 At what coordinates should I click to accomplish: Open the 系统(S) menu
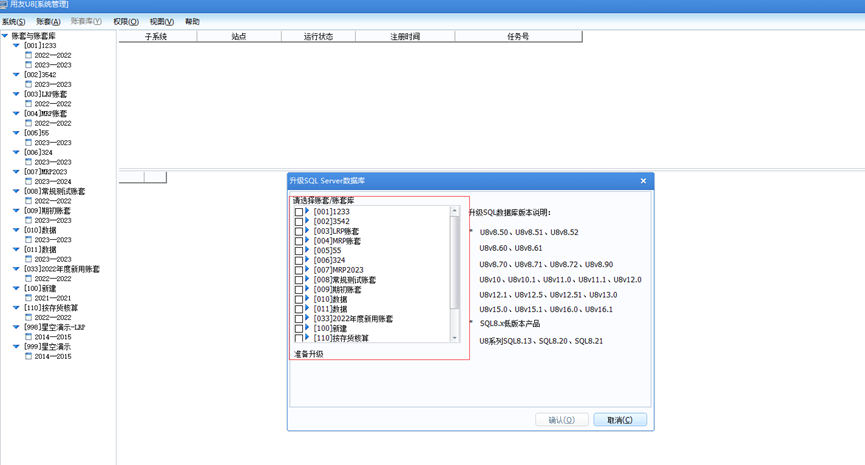[x=13, y=22]
